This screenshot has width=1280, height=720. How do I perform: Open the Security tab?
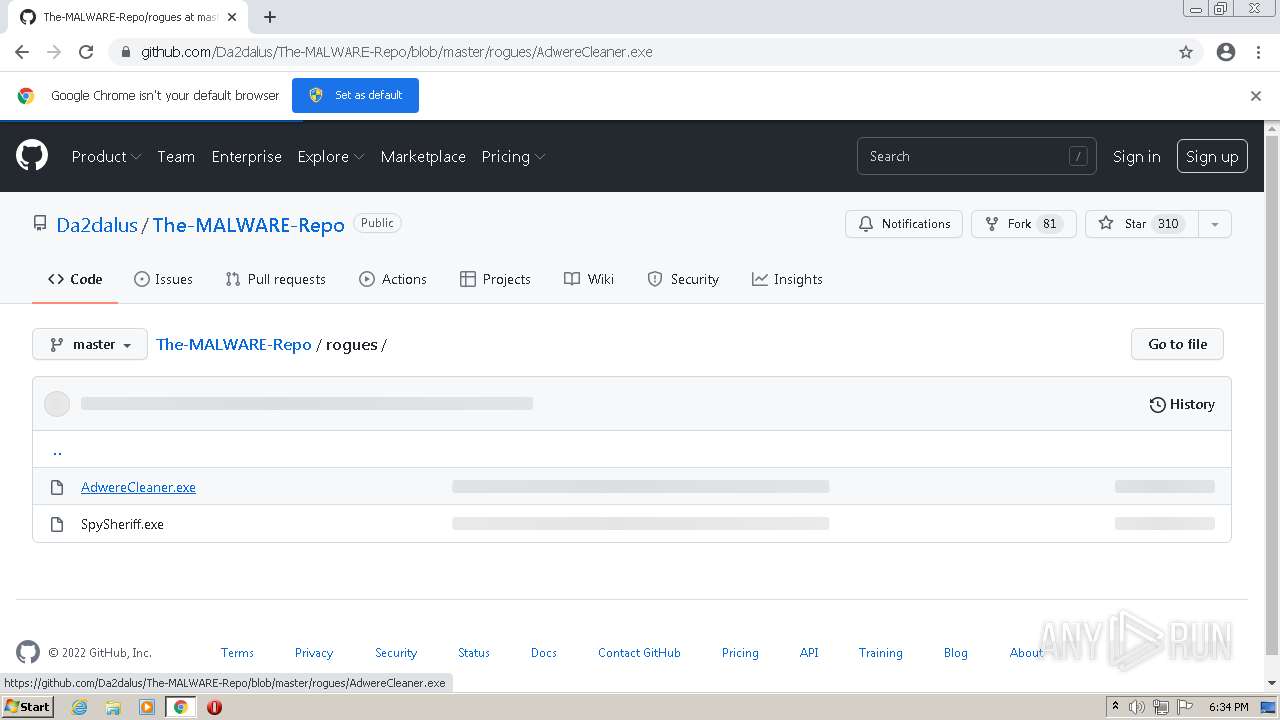tap(683, 279)
